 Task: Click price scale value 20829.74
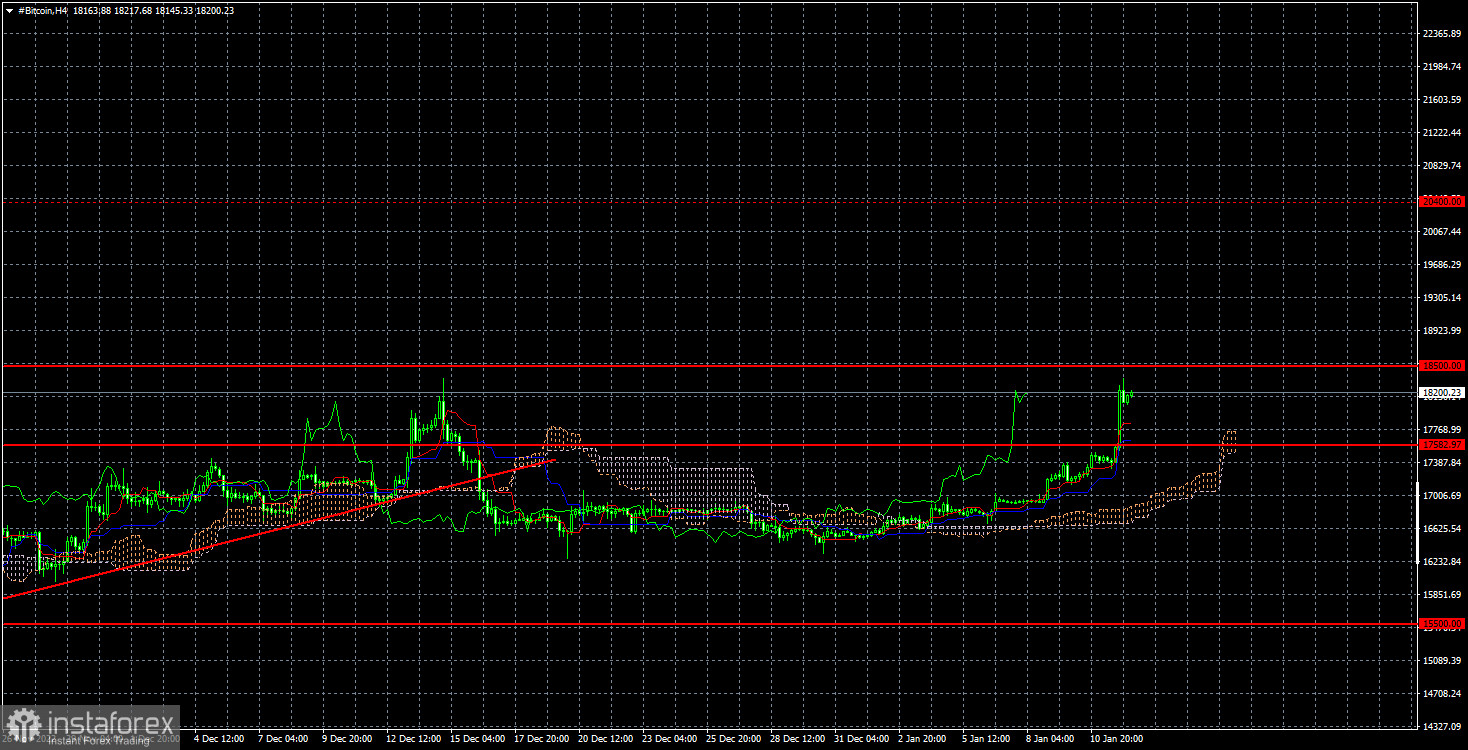1442,166
